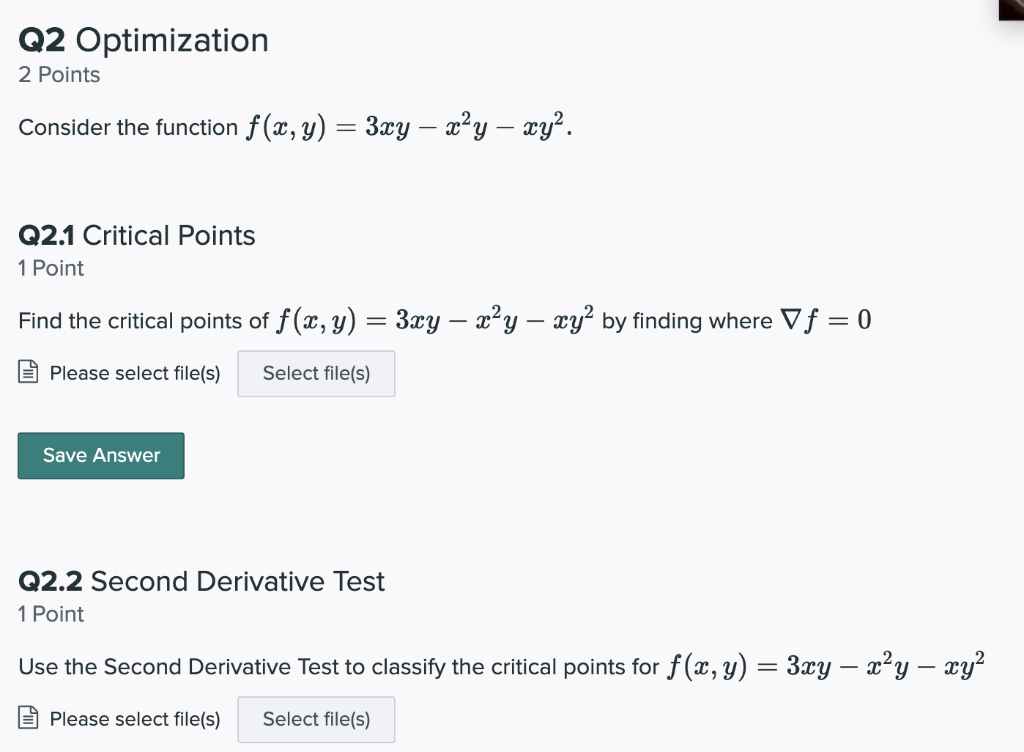Click the '1 Point' label under Q2.2
1024x752 pixels.
[51, 614]
